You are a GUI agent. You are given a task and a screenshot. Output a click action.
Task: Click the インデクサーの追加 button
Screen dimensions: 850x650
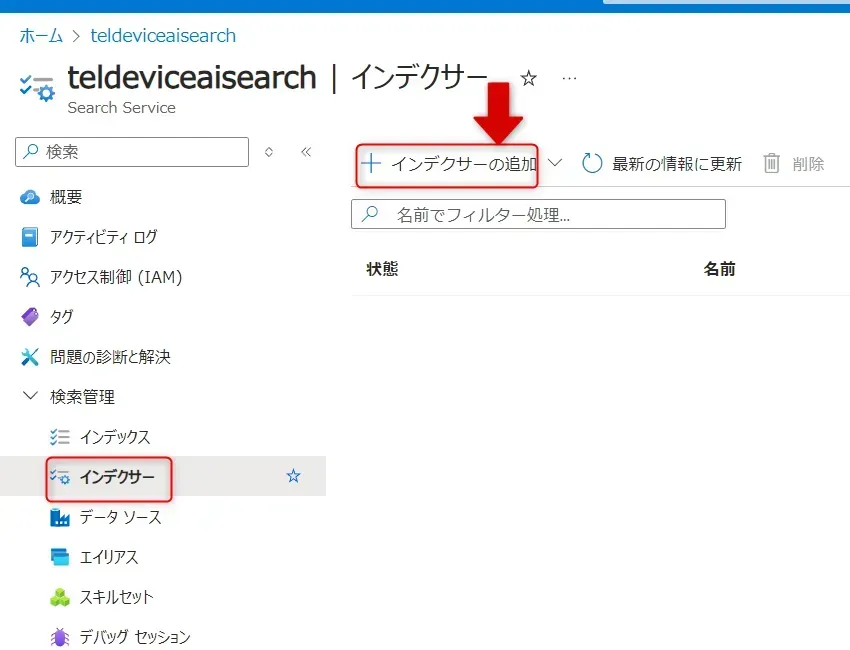click(x=449, y=164)
